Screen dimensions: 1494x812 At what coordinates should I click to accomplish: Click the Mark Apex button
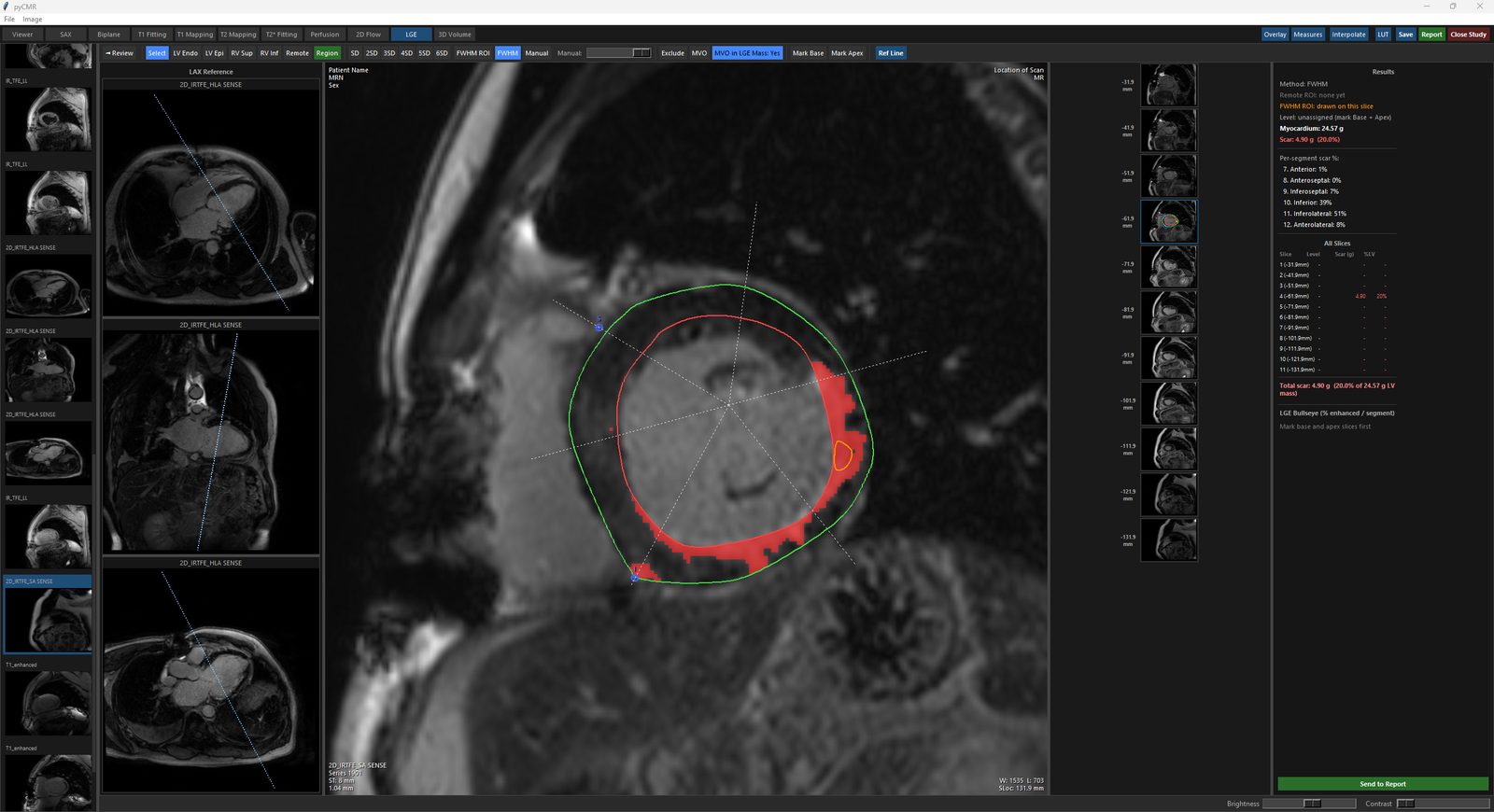click(x=847, y=53)
